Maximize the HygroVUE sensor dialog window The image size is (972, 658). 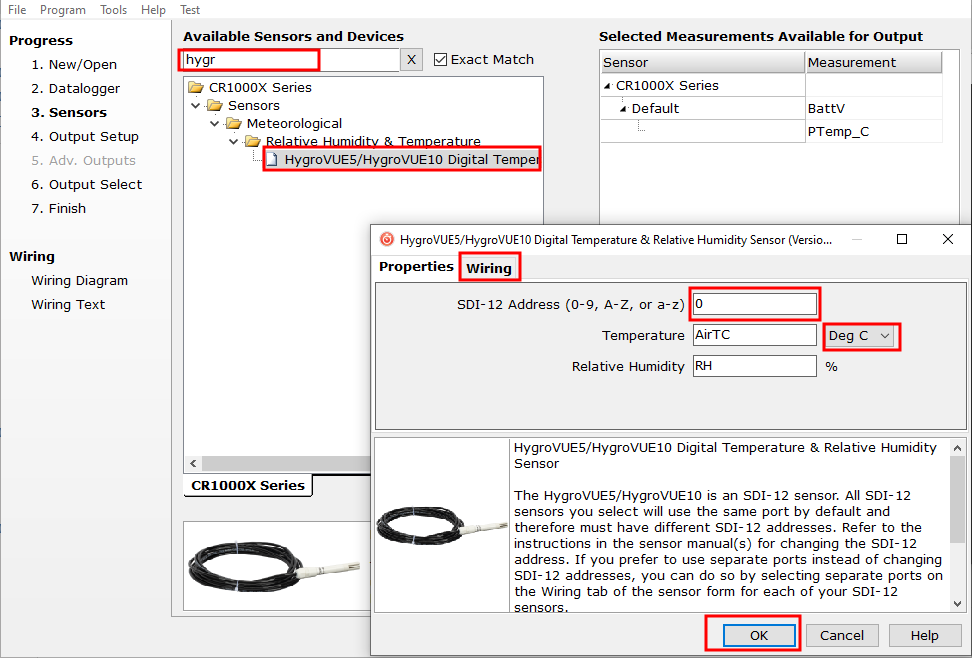click(x=902, y=240)
